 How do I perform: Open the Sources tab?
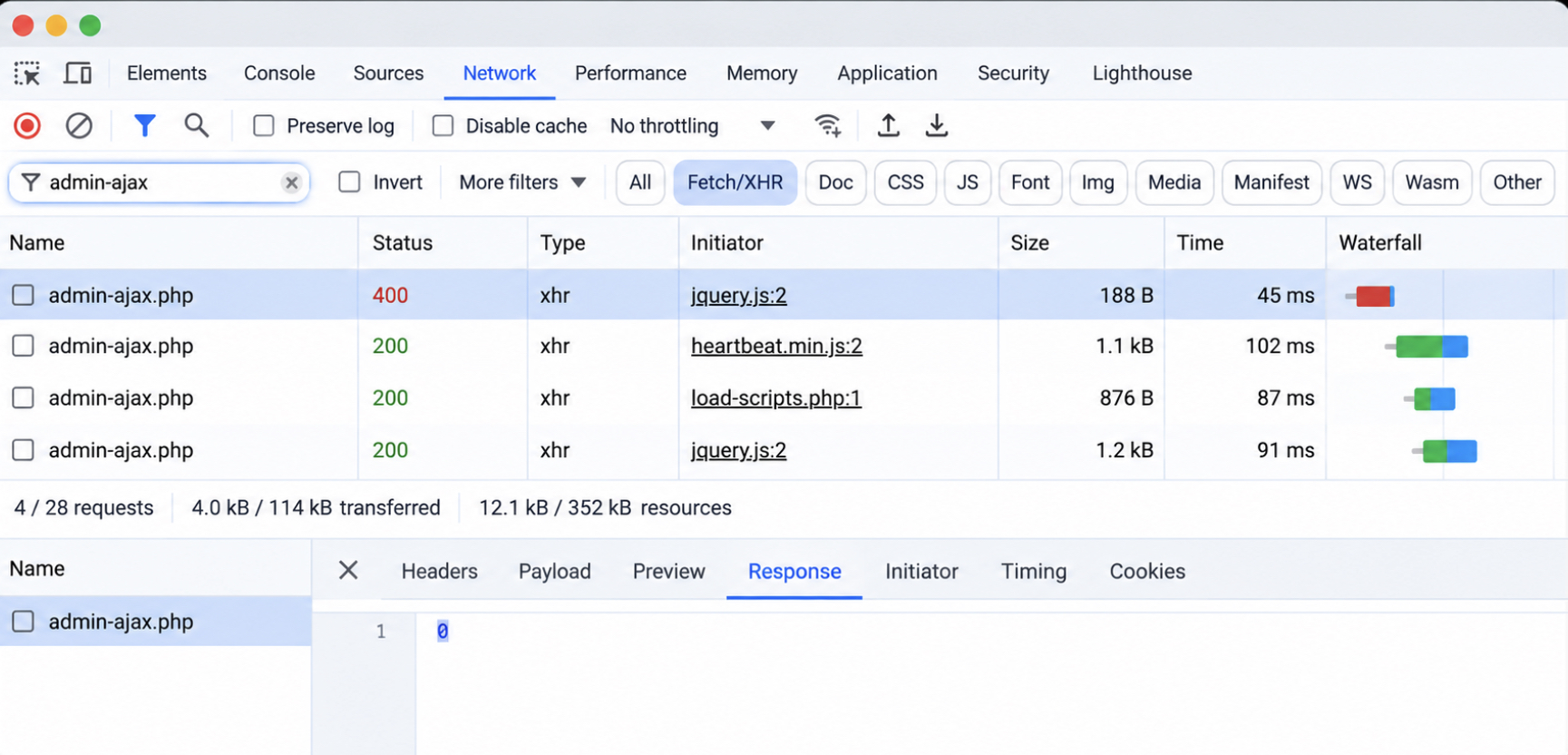[x=388, y=74]
